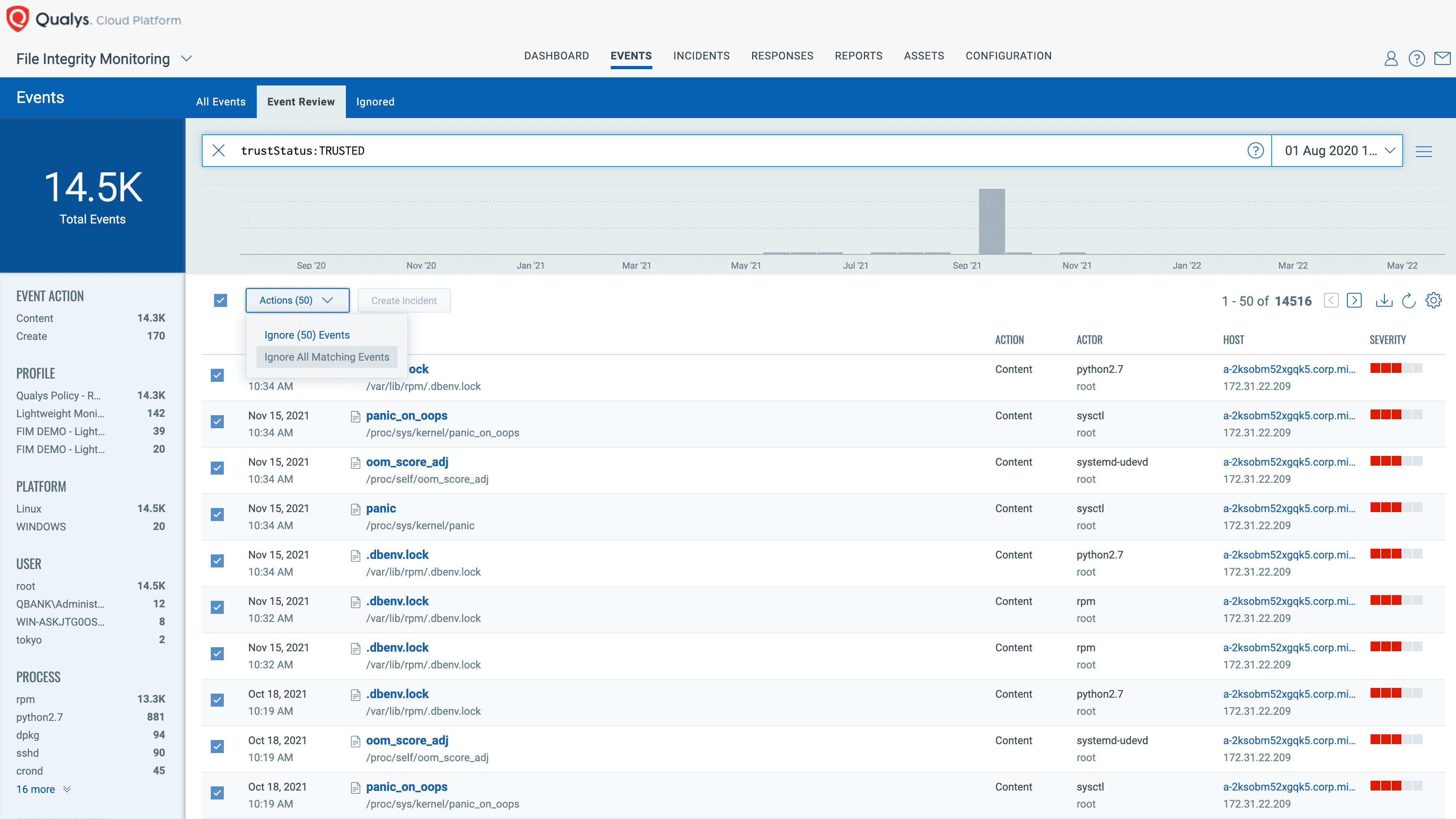The height and width of the screenshot is (819, 1456).
Task: Open the date range dropdown 01 Aug 2020
Action: [1337, 150]
